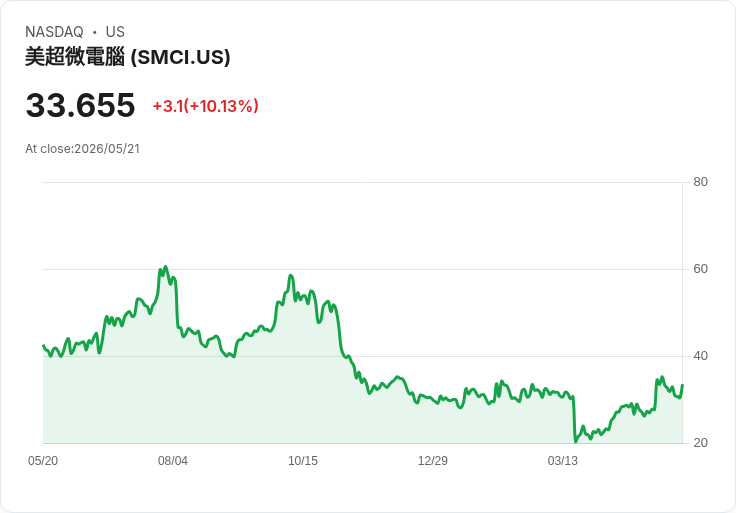This screenshot has height=513, width=736.
Task: Select the stock title 美超微電腦 (SMCI.US)
Action: [128, 57]
